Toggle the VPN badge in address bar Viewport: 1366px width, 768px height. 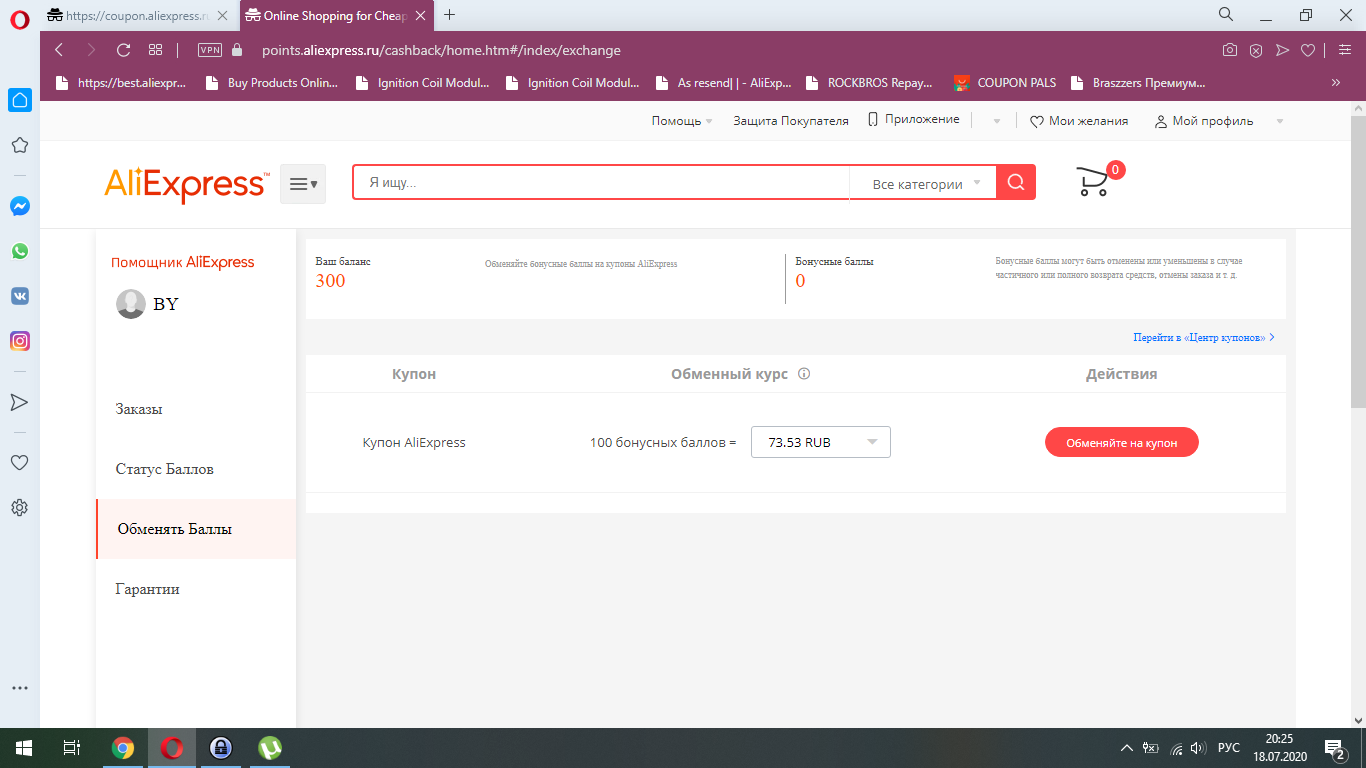[x=209, y=50]
